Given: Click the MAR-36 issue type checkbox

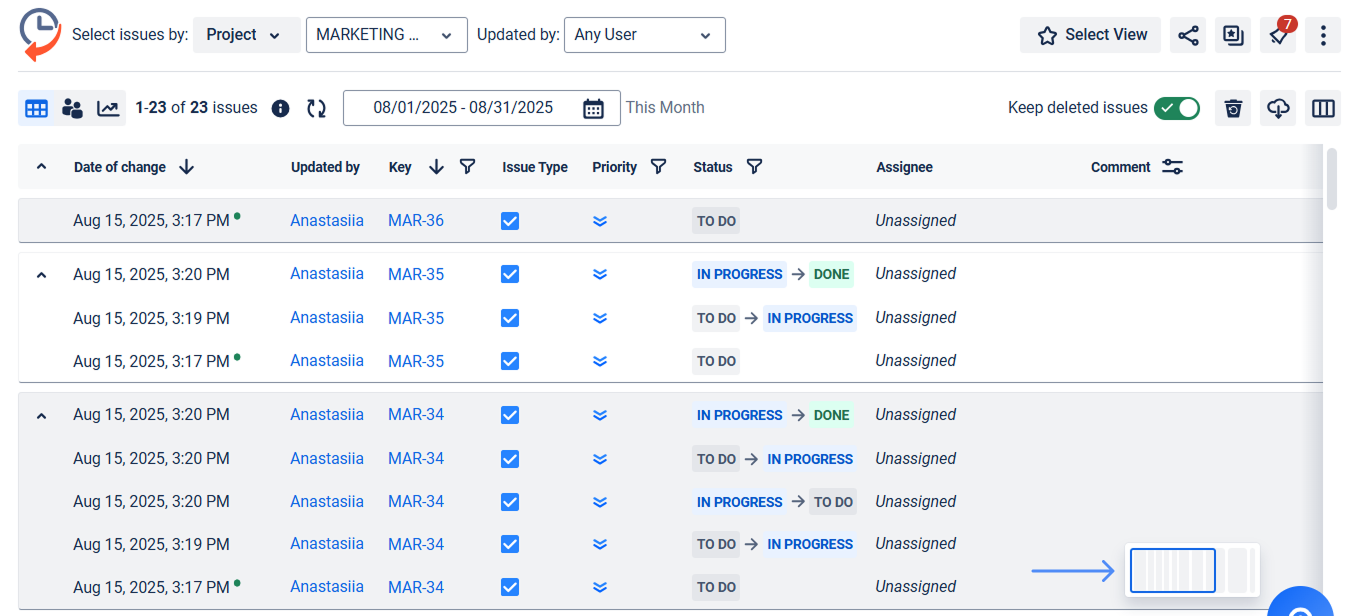Looking at the screenshot, I should pos(510,221).
